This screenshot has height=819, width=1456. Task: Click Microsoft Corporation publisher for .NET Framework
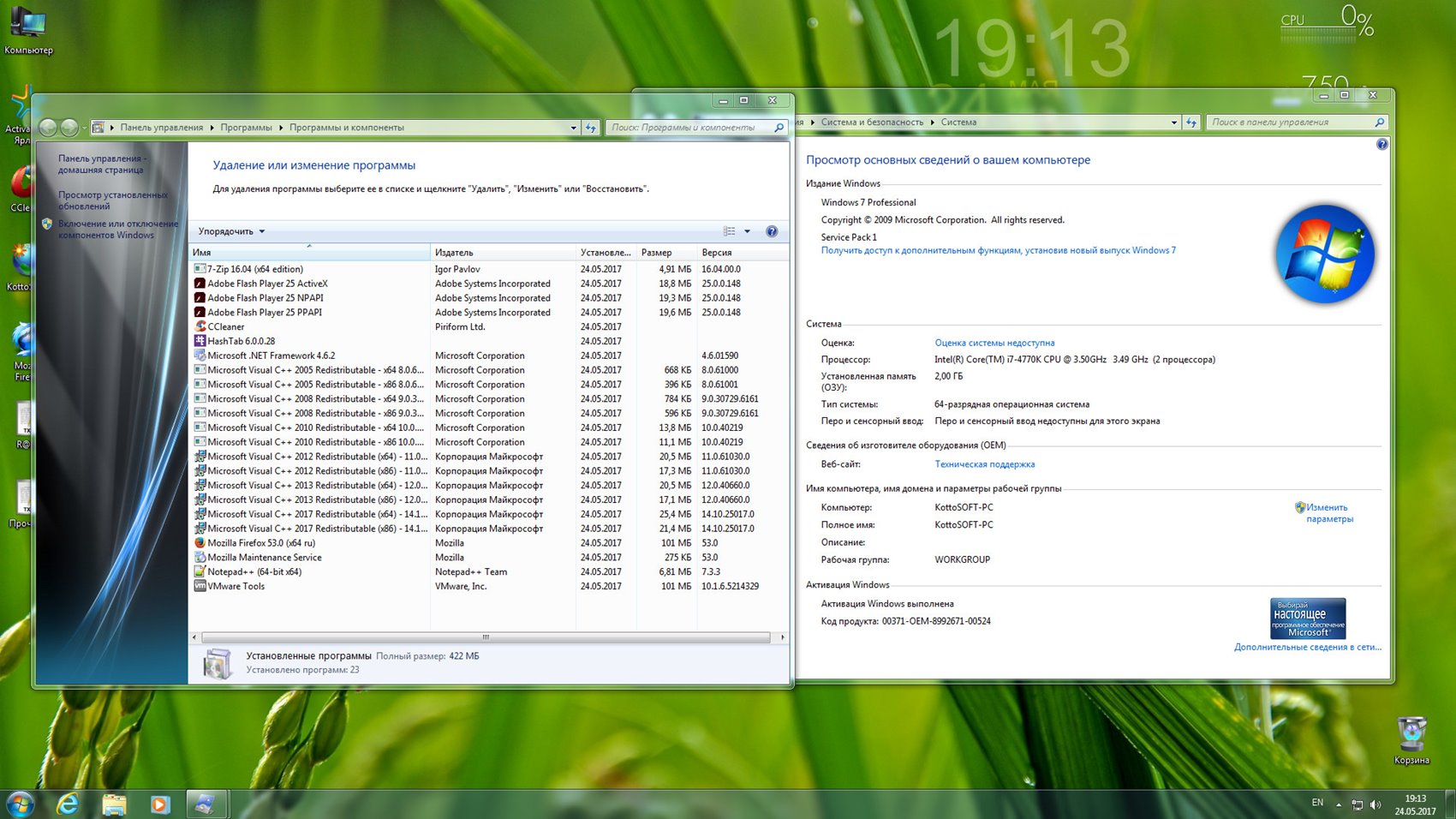480,356
